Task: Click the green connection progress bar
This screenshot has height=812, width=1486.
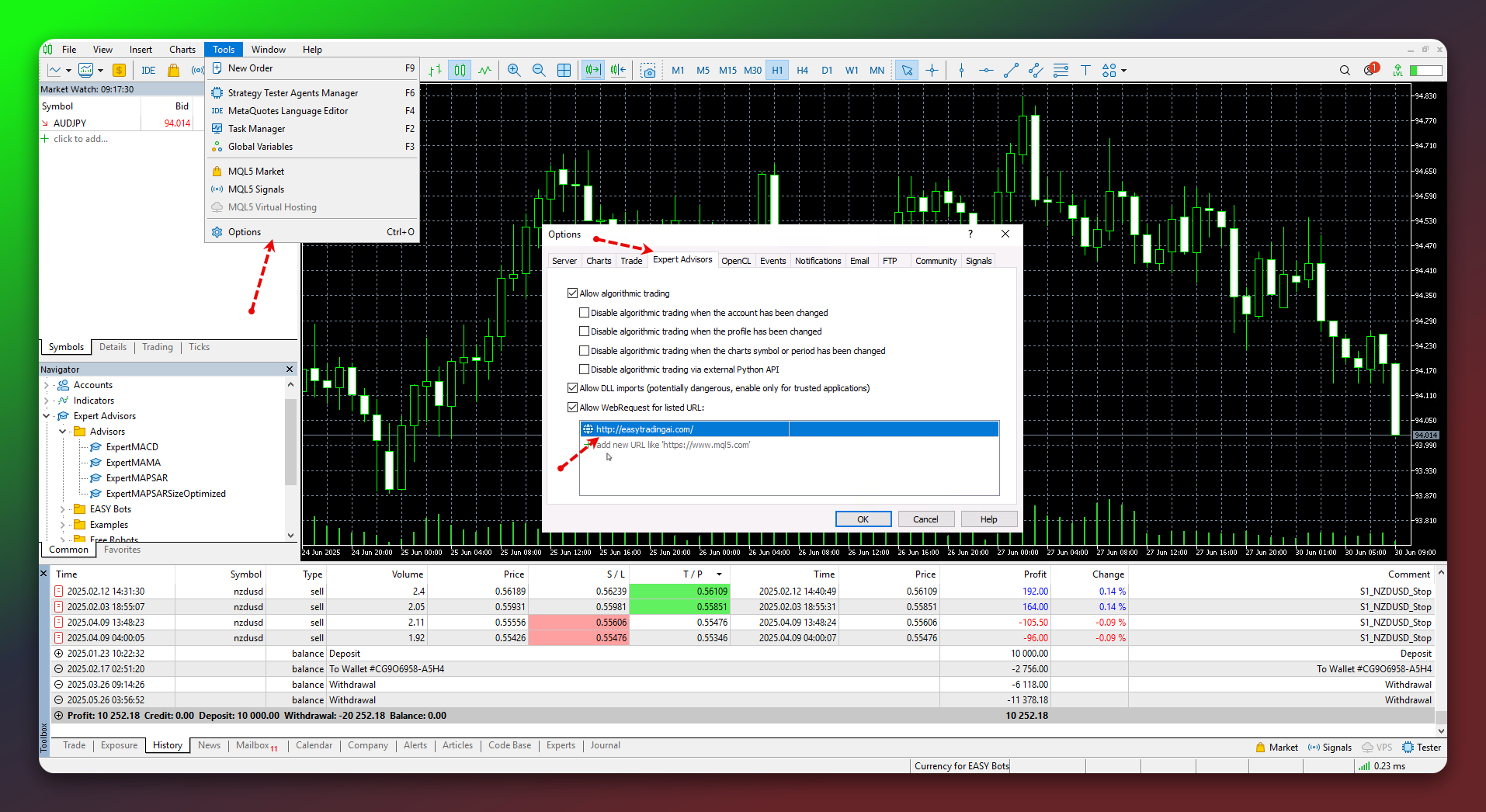Action: click(1425, 71)
